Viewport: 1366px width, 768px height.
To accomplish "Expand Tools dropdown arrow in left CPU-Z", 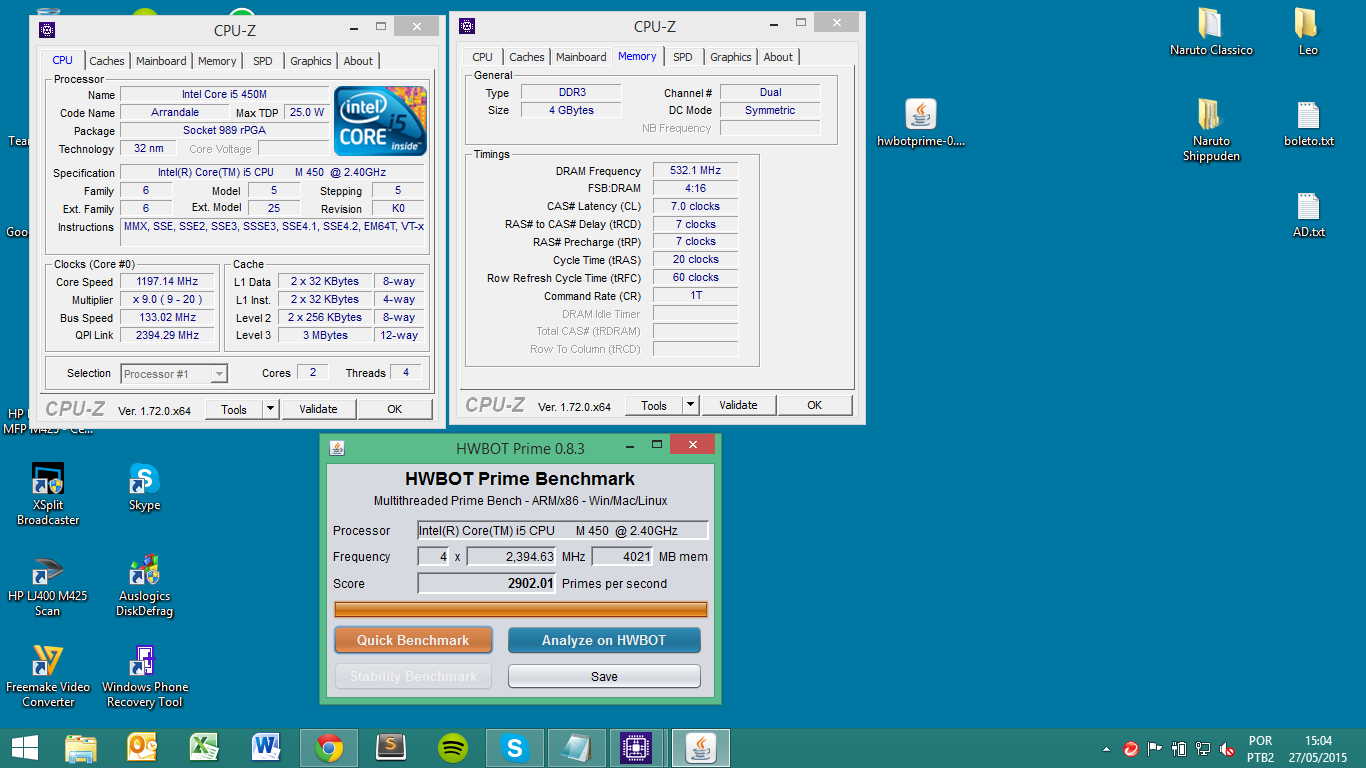I will [x=270, y=409].
